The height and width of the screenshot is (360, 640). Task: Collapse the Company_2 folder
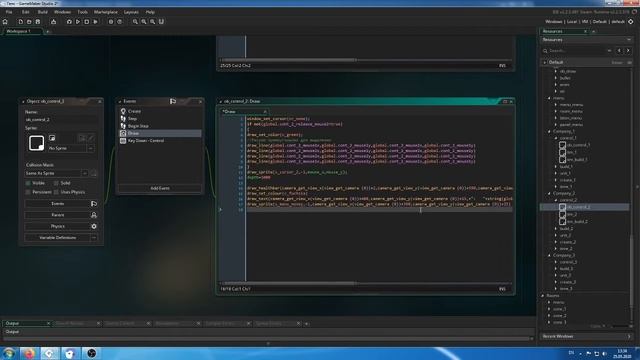[549, 193]
